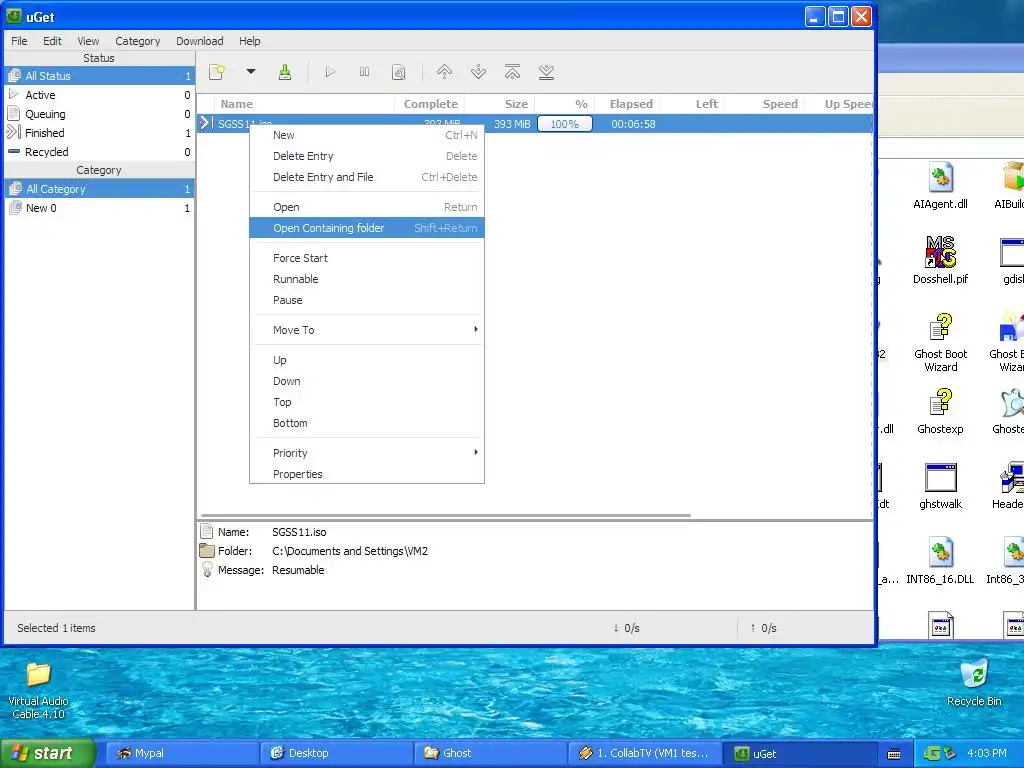This screenshot has height=768, width=1024.
Task: Click the download Properties toolbar icon
Action: [x=398, y=72]
